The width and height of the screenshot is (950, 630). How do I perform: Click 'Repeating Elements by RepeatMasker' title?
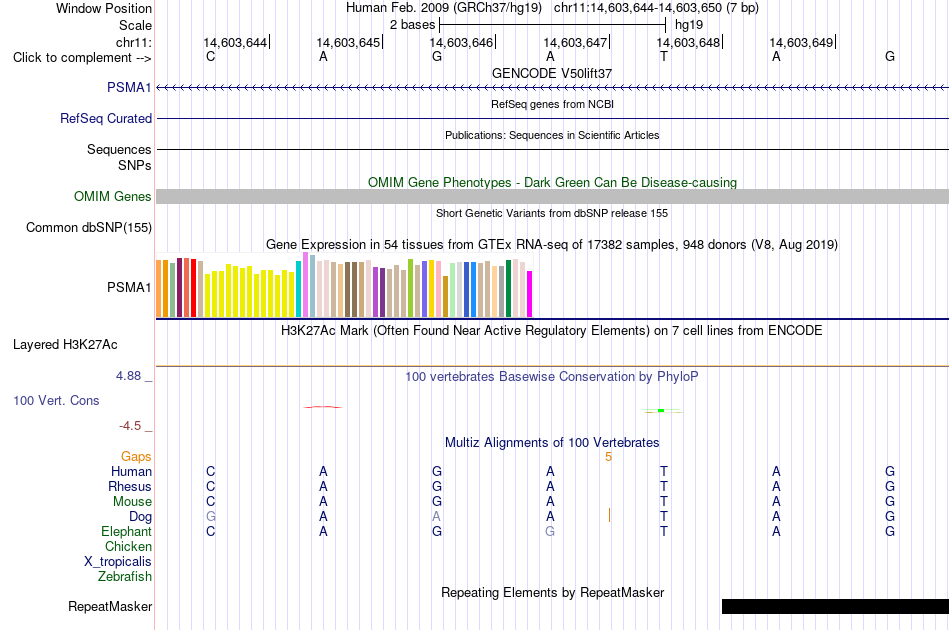[x=552, y=592]
